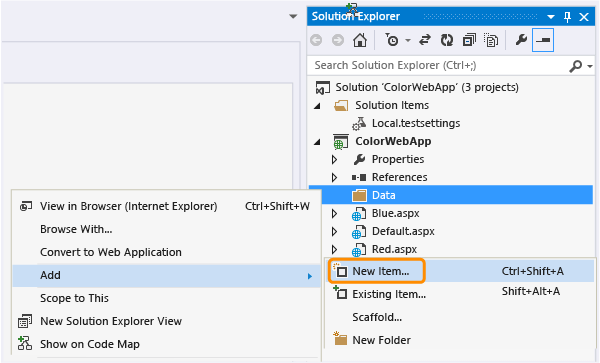Open the Solution Explorer window options dropdown arrow

[551, 17]
